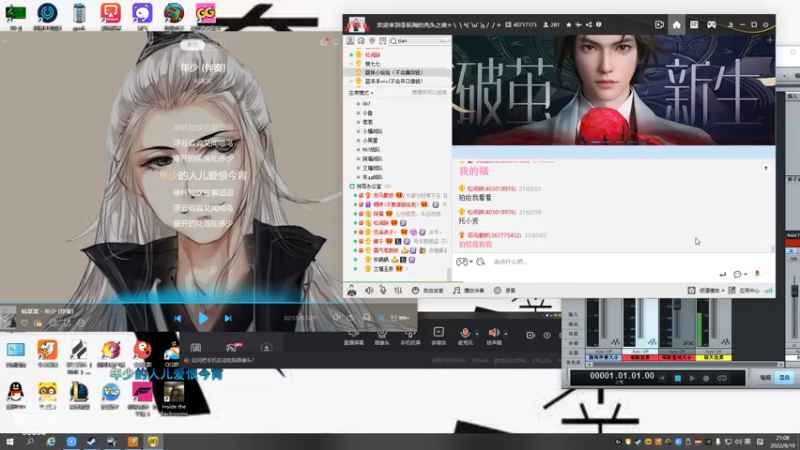Toggle the eye preview icon in streaming tool
The image size is (800, 450).
click(x=547, y=335)
